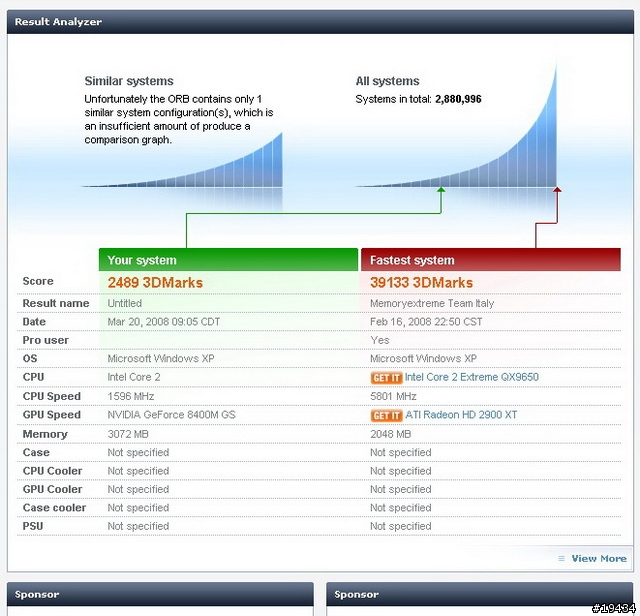
Task: Click the All systems heading
Action: tap(387, 81)
